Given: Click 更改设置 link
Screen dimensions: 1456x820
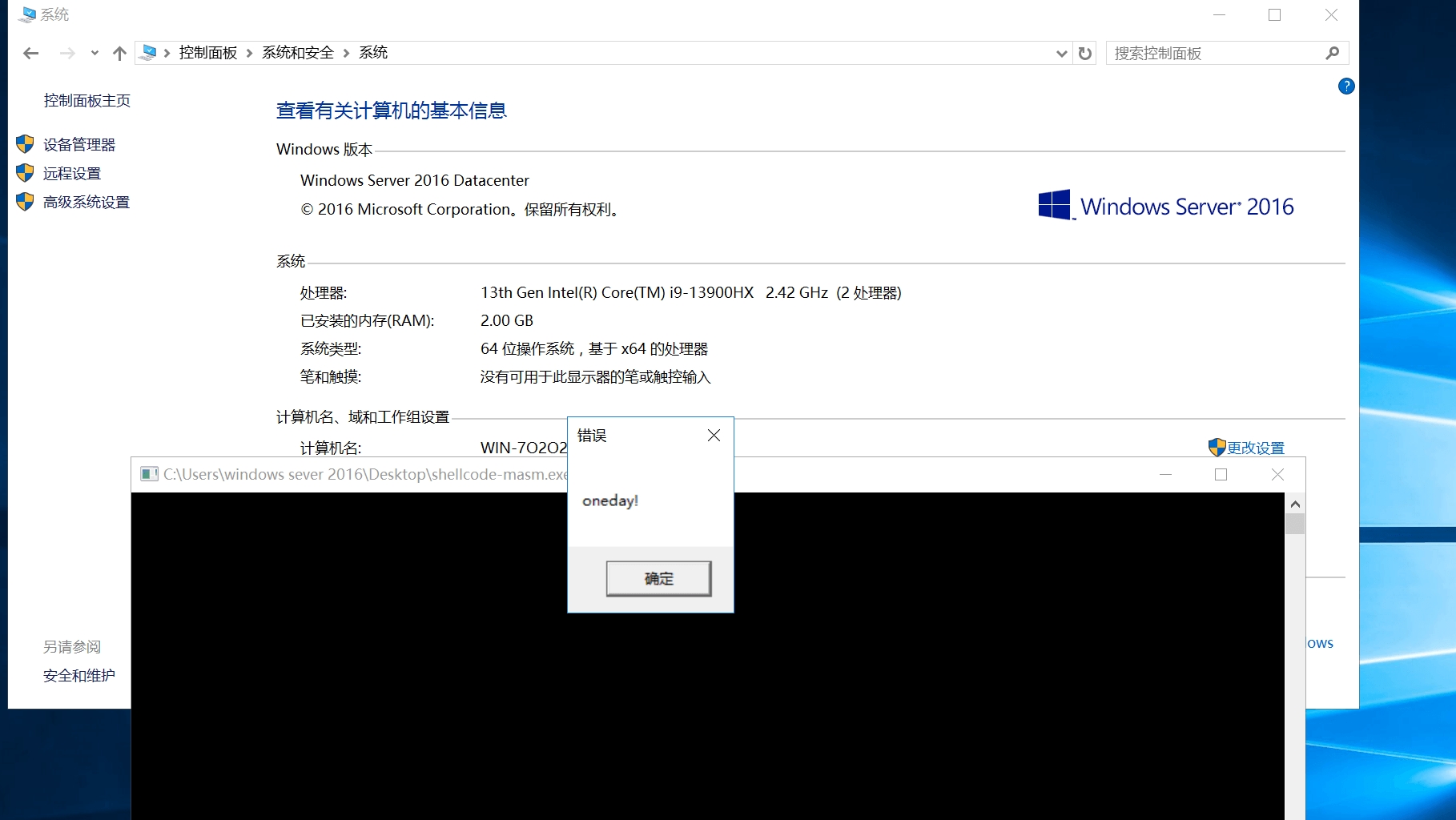Looking at the screenshot, I should (x=1255, y=448).
